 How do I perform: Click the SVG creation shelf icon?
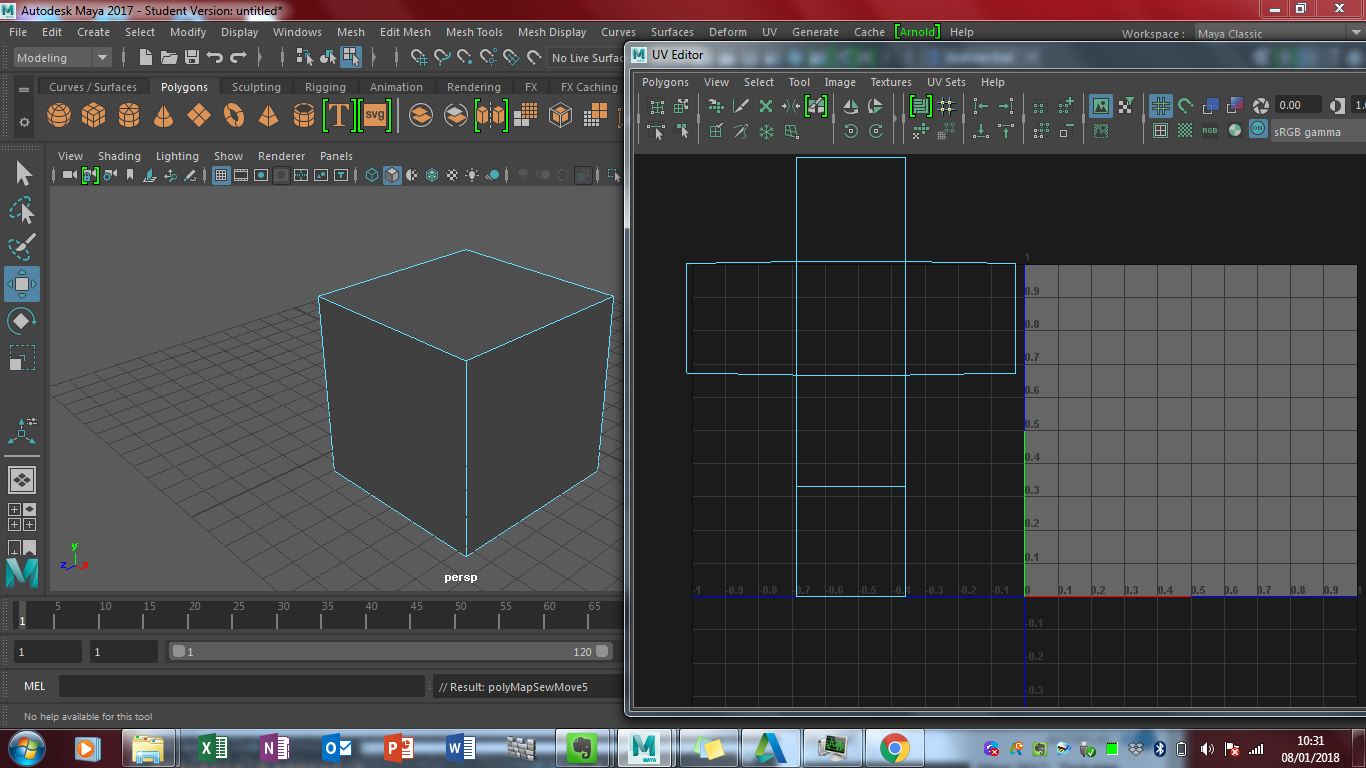[x=375, y=116]
